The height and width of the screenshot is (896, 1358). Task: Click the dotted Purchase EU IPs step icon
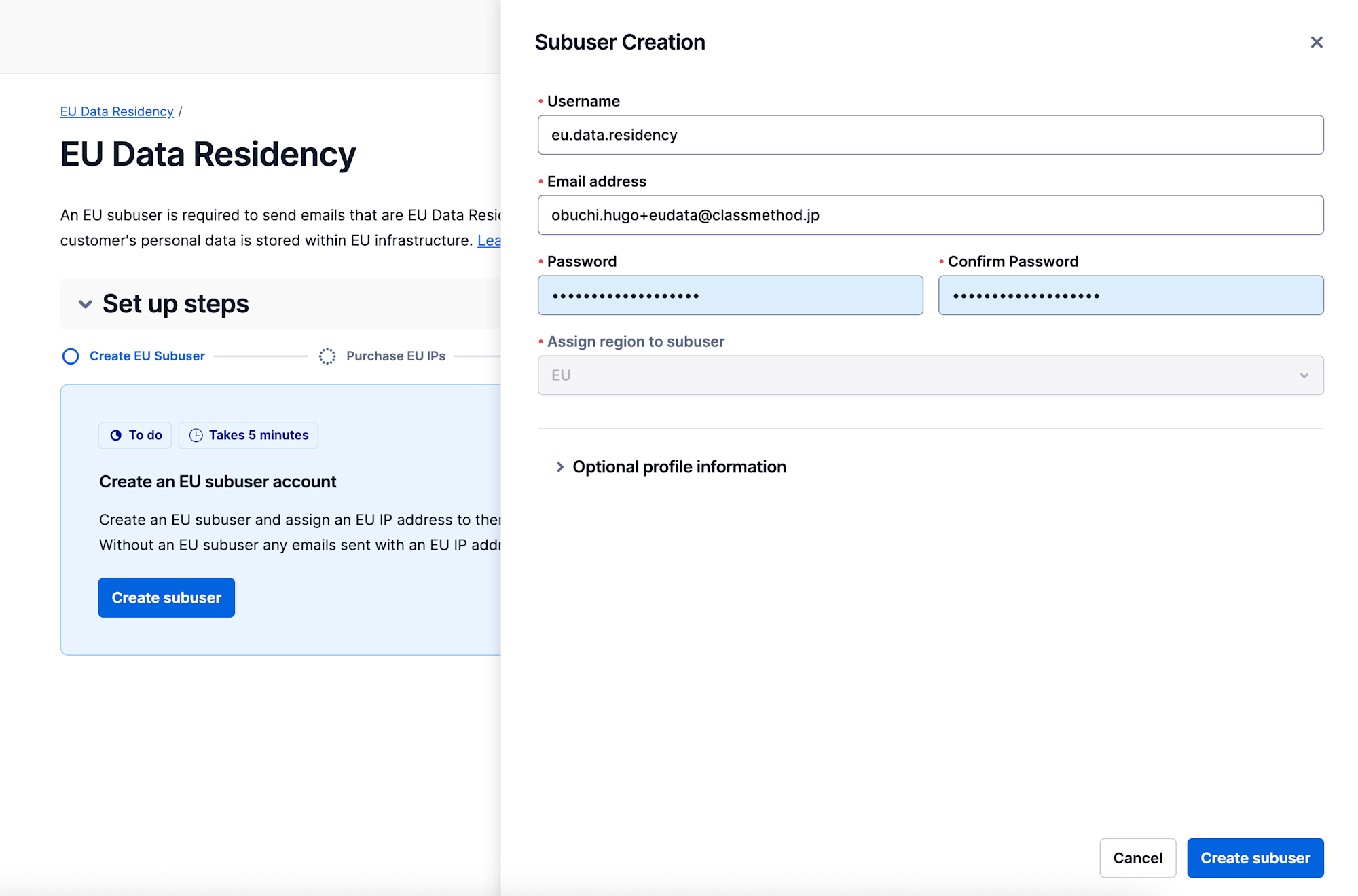[327, 356]
